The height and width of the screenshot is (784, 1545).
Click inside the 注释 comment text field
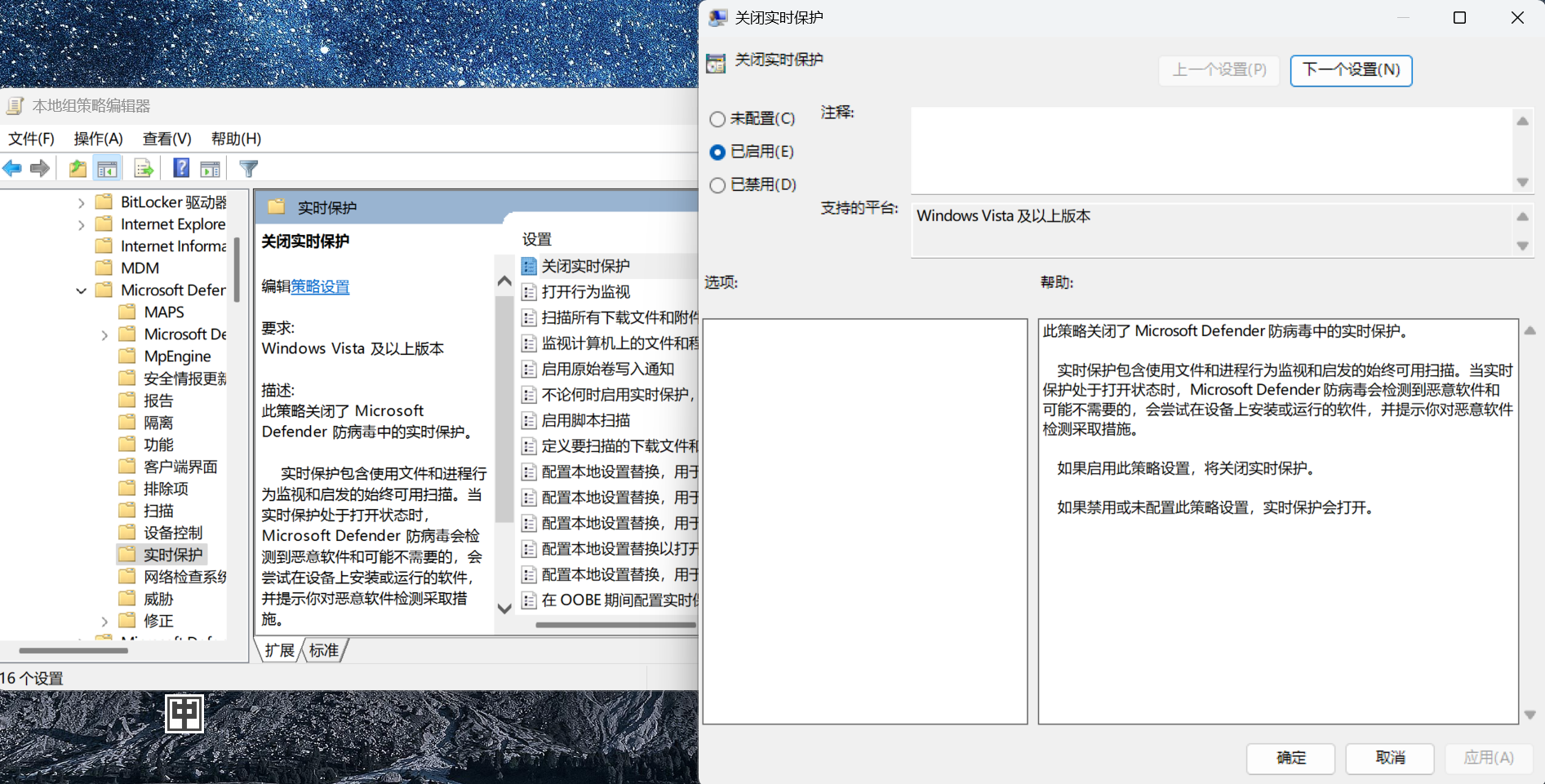point(1211,151)
